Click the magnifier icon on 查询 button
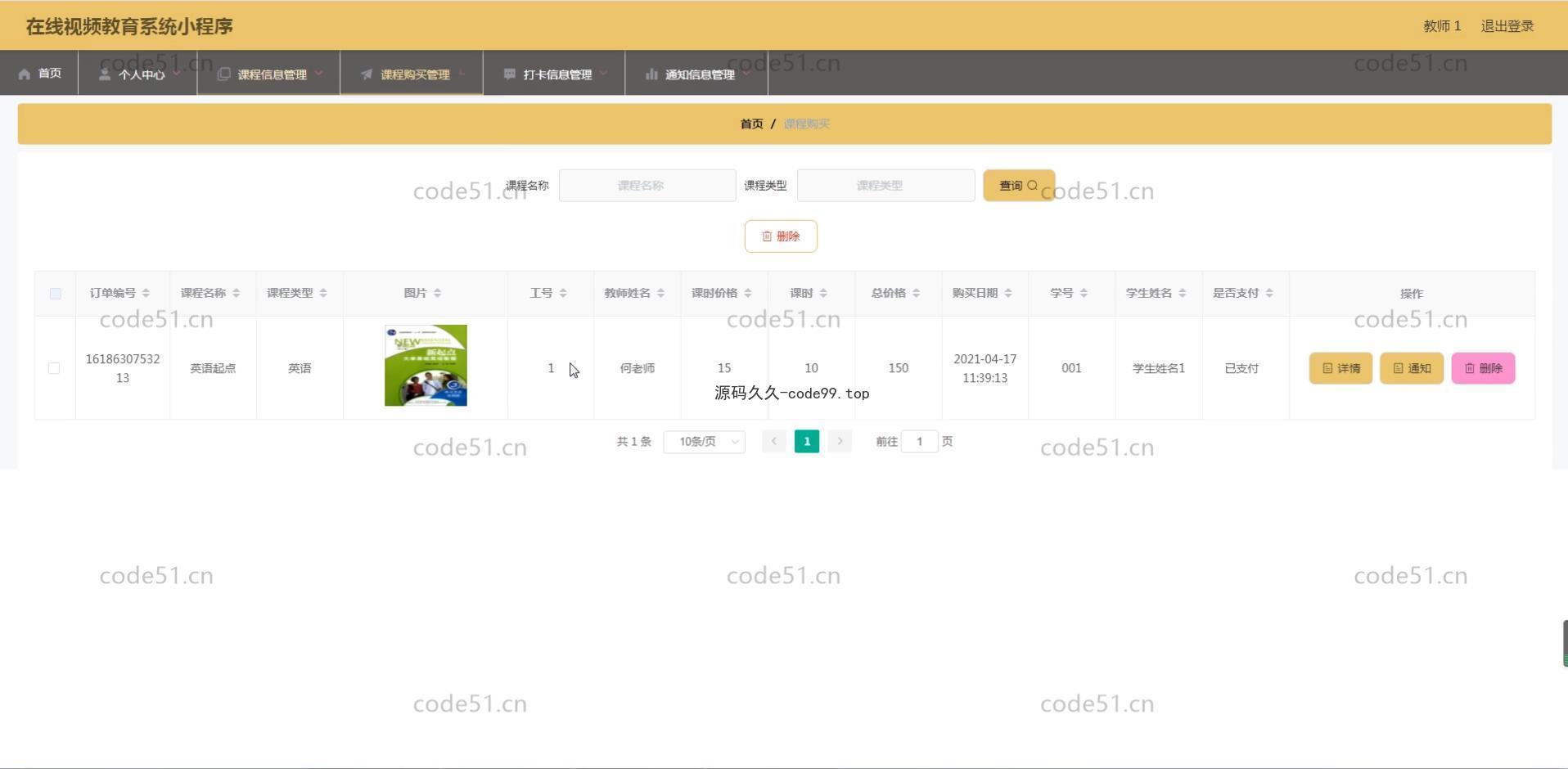 1032,186
